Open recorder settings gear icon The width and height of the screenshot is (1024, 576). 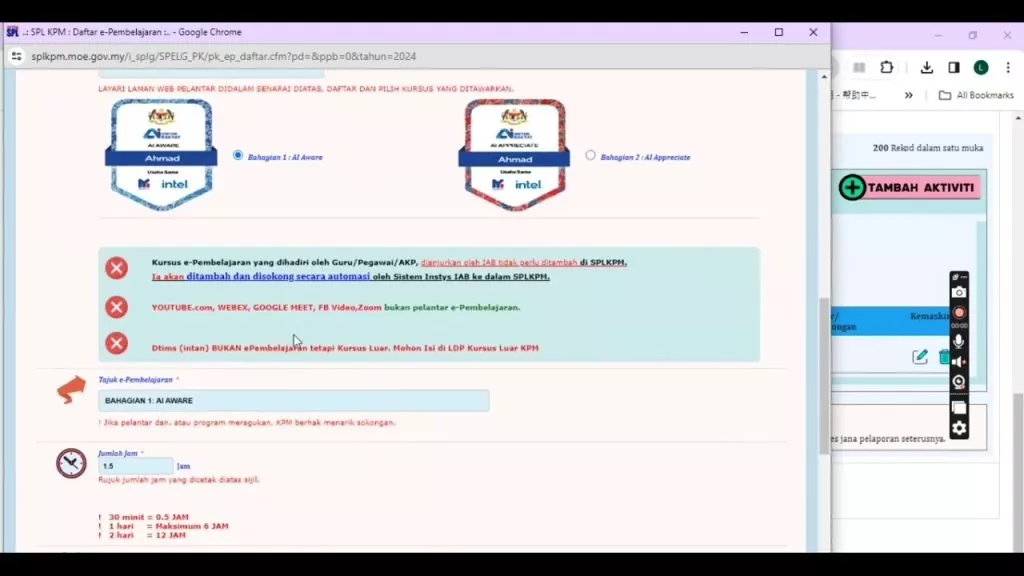(959, 428)
